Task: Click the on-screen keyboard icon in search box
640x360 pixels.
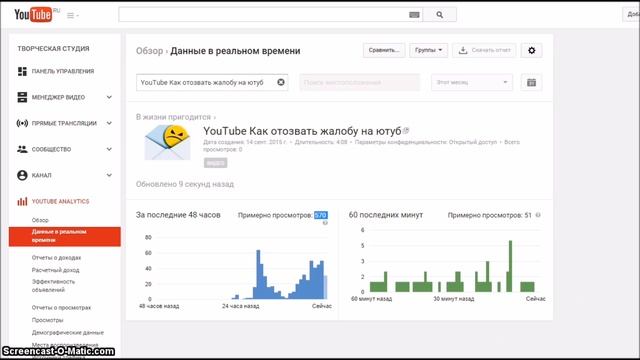Action: pyautogui.click(x=414, y=15)
